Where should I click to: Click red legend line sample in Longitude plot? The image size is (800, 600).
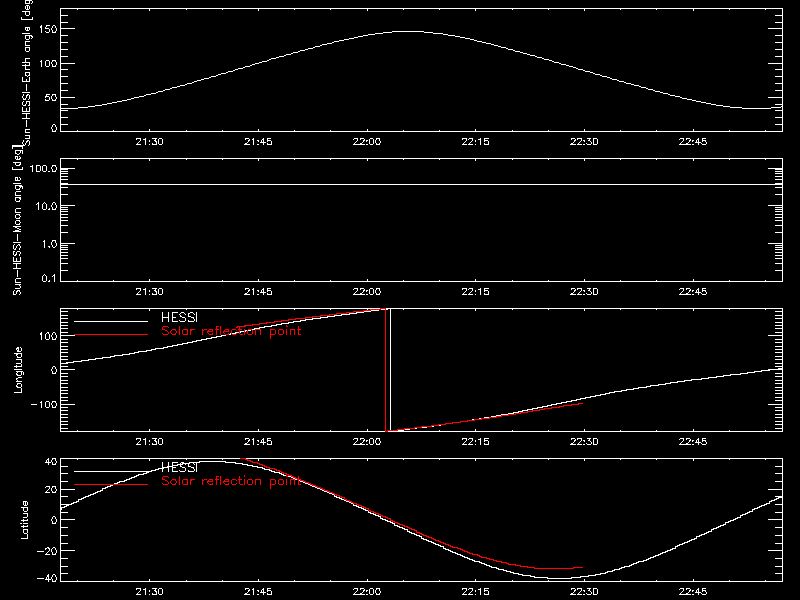[111, 335]
